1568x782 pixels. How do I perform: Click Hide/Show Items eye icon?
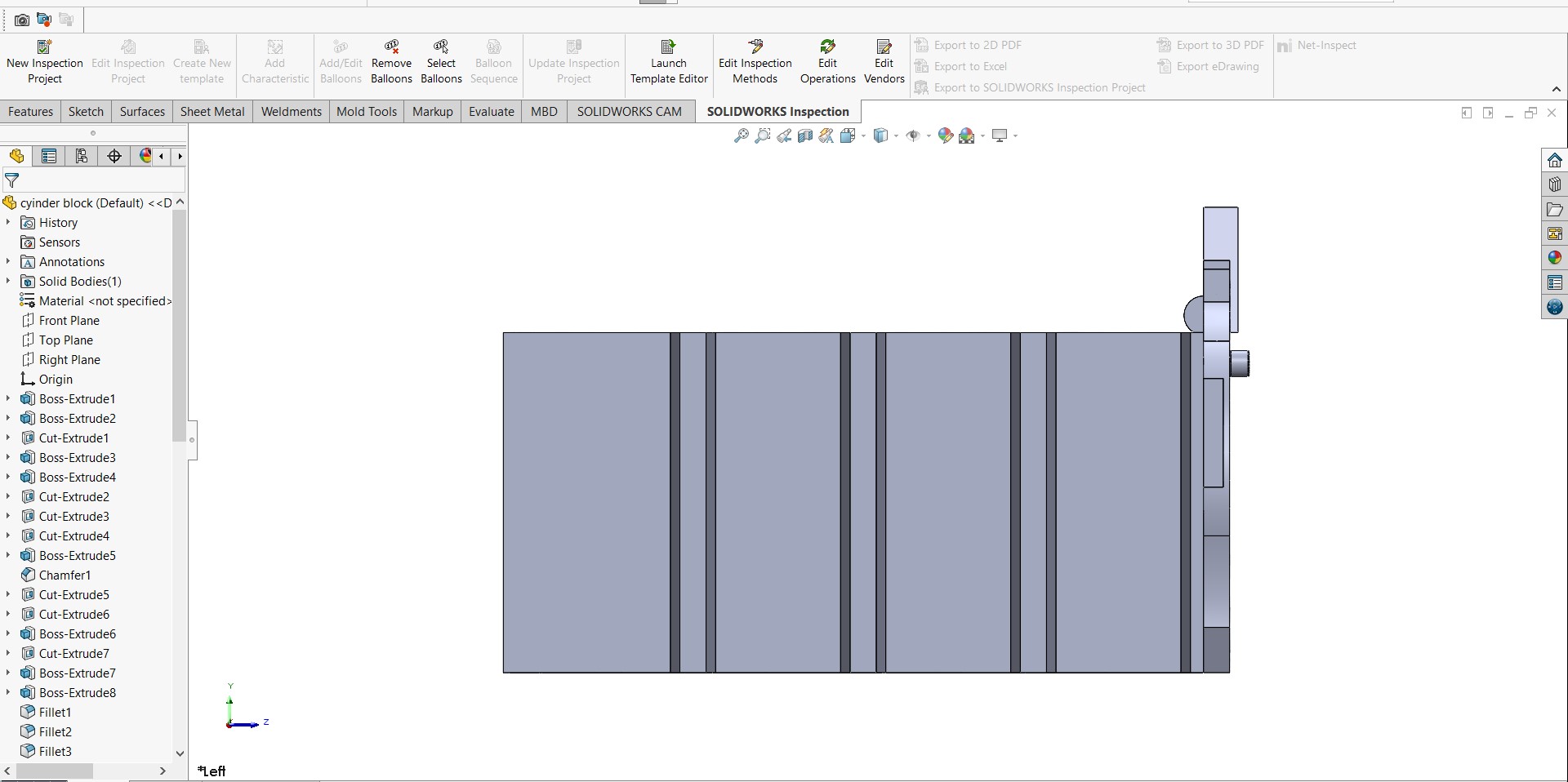pyautogui.click(x=913, y=136)
